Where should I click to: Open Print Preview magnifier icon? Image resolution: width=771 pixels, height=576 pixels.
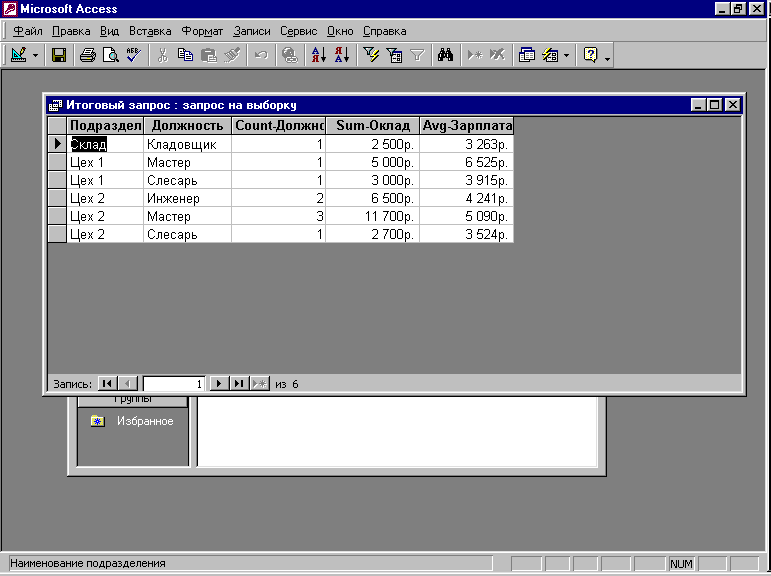(111, 55)
